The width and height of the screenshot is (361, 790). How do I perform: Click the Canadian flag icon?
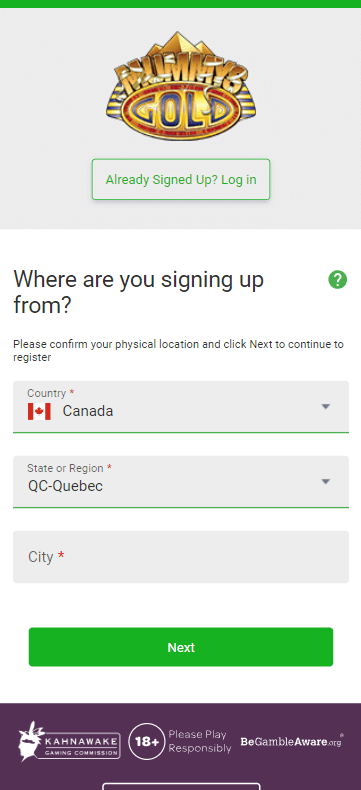pyautogui.click(x=39, y=412)
